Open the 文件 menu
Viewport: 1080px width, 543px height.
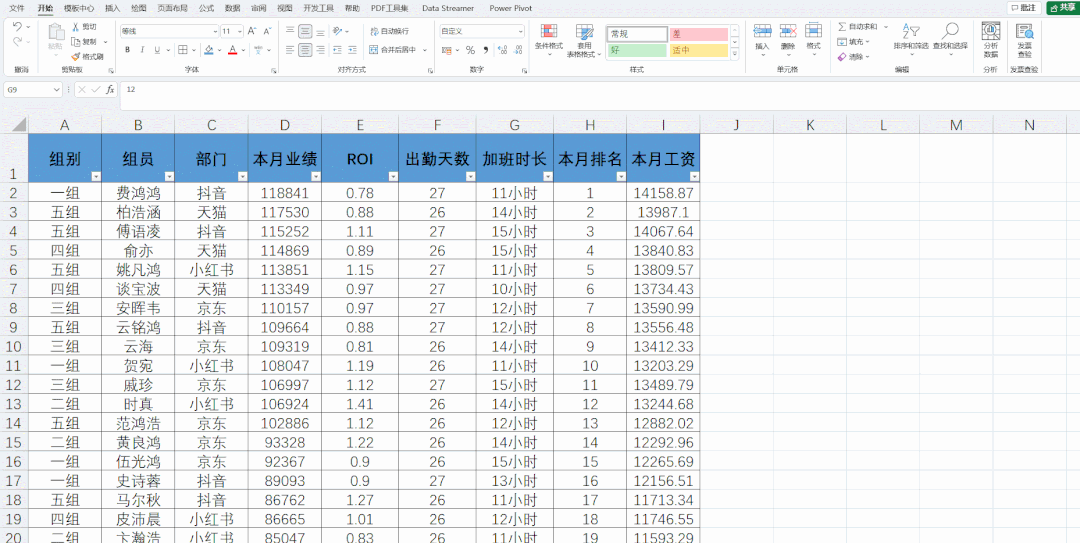[17, 8]
